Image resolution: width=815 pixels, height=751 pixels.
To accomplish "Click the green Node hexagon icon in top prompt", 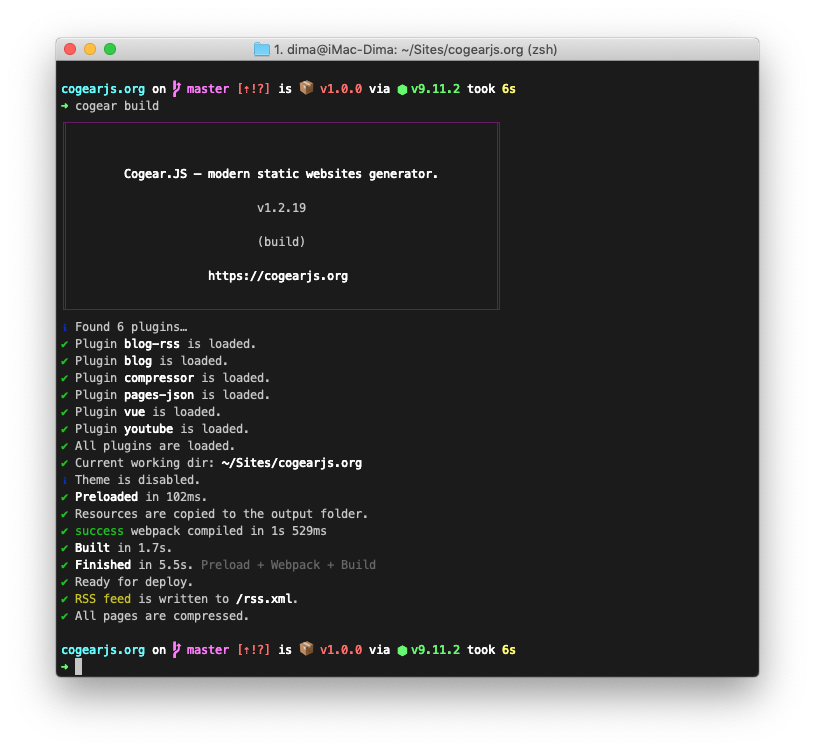I will click(402, 89).
